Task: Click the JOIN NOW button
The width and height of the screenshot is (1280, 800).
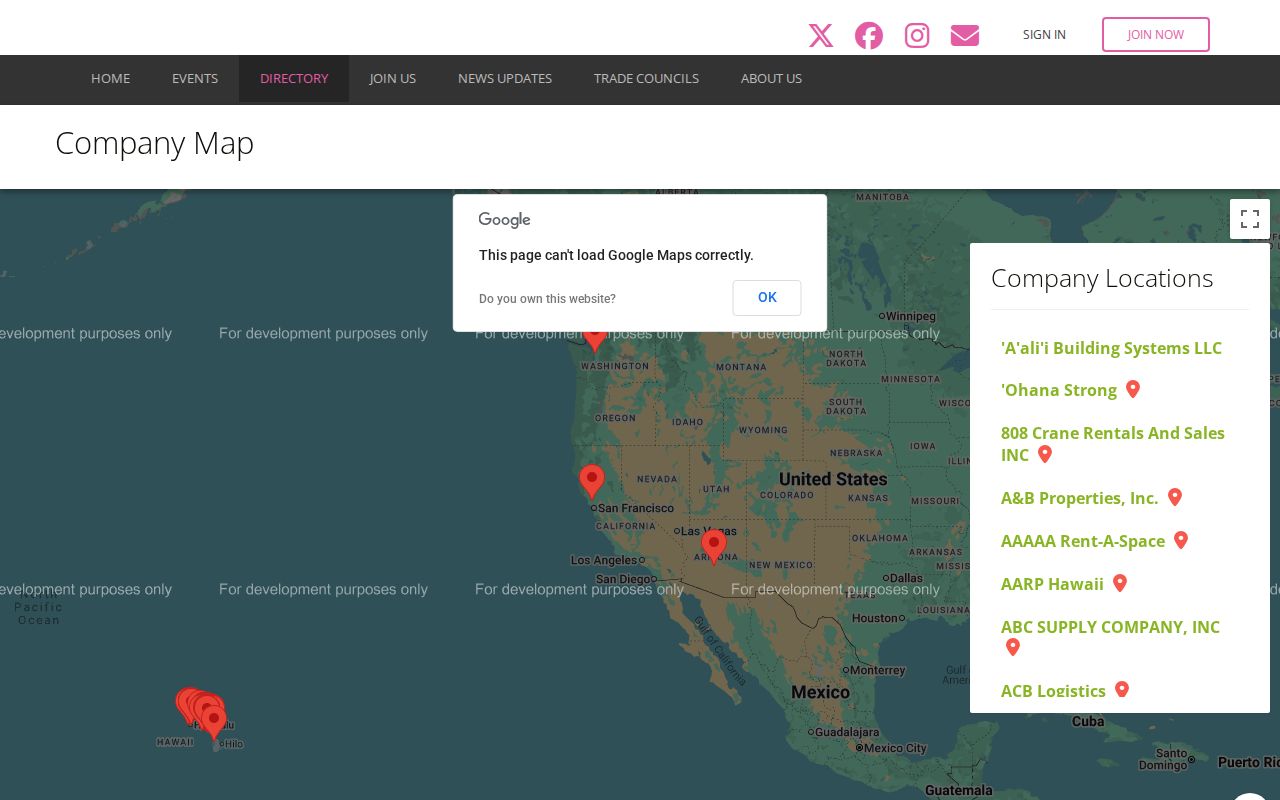Action: click(x=1156, y=35)
